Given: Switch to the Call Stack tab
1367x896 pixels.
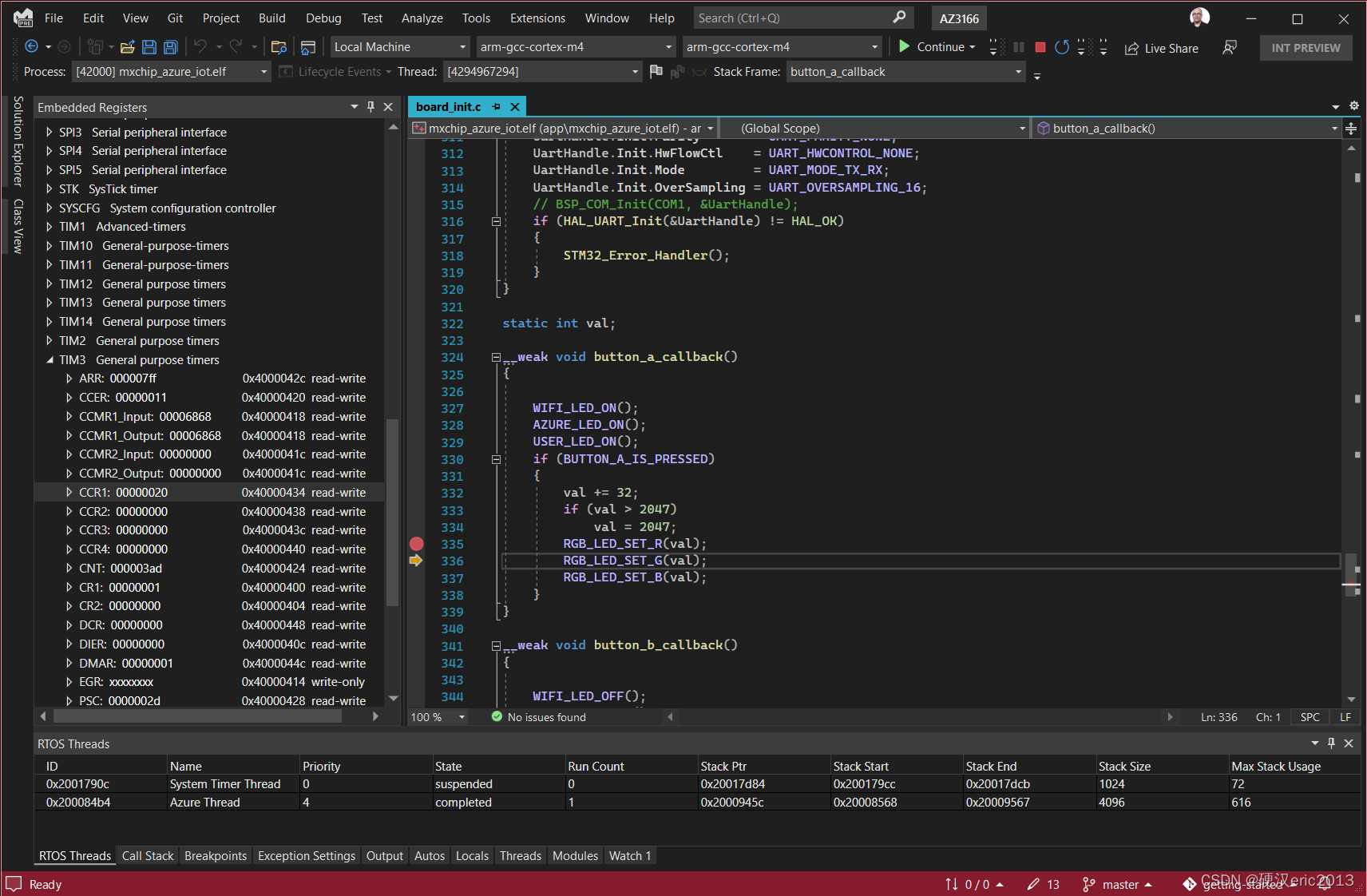Looking at the screenshot, I should pyautogui.click(x=148, y=855).
